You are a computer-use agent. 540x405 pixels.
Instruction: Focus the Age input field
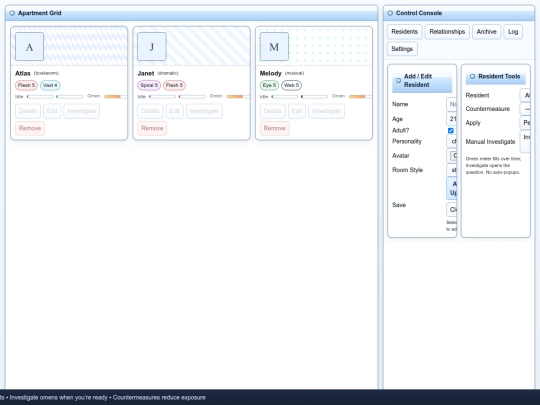(x=452, y=119)
